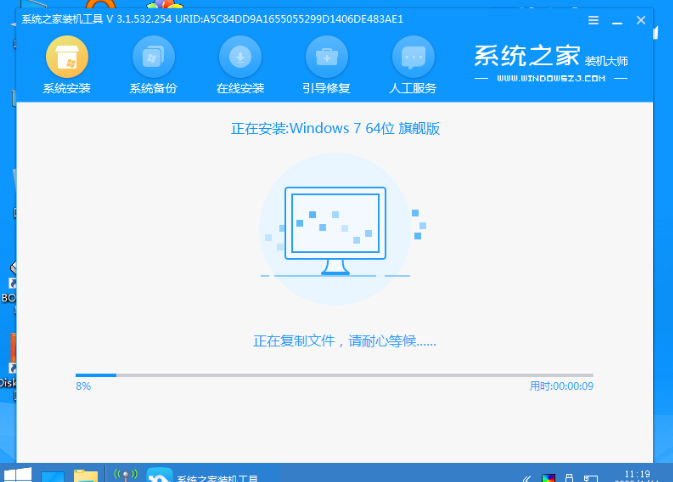Open the Windows Start menu
Viewport: 673px width, 482px height.
pos(16,473)
